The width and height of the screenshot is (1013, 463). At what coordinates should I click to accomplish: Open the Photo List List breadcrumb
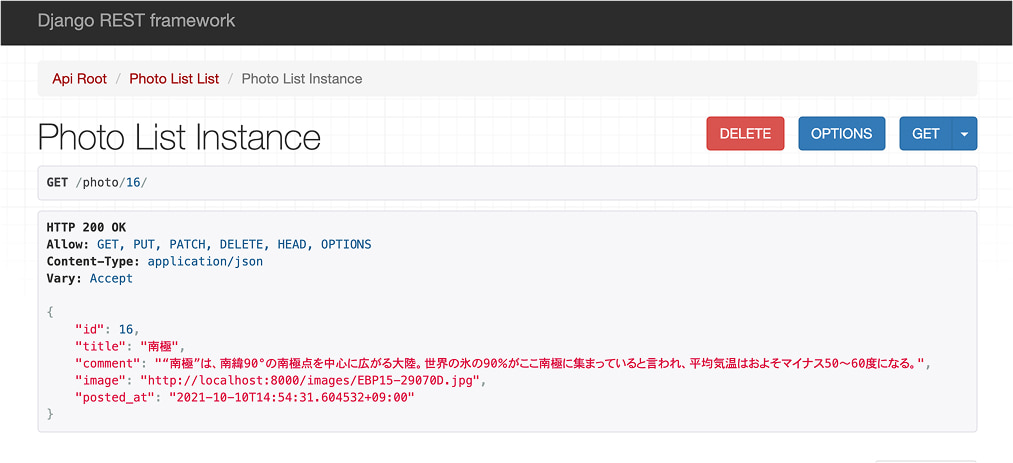click(174, 79)
